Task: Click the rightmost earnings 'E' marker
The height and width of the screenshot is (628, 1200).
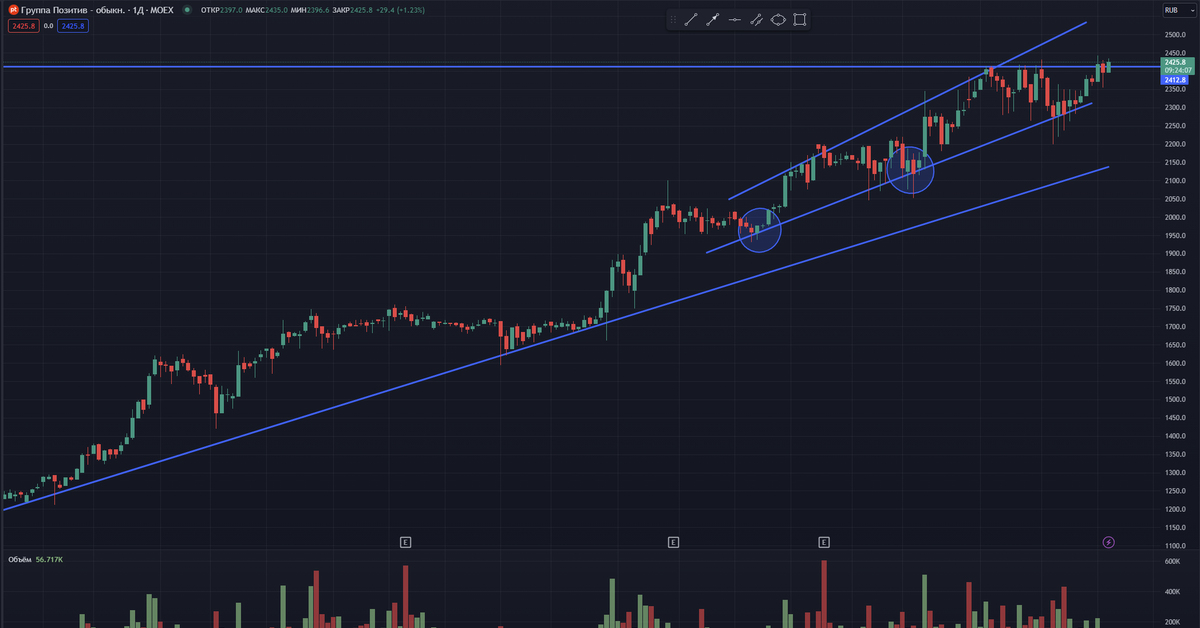Action: click(x=824, y=542)
